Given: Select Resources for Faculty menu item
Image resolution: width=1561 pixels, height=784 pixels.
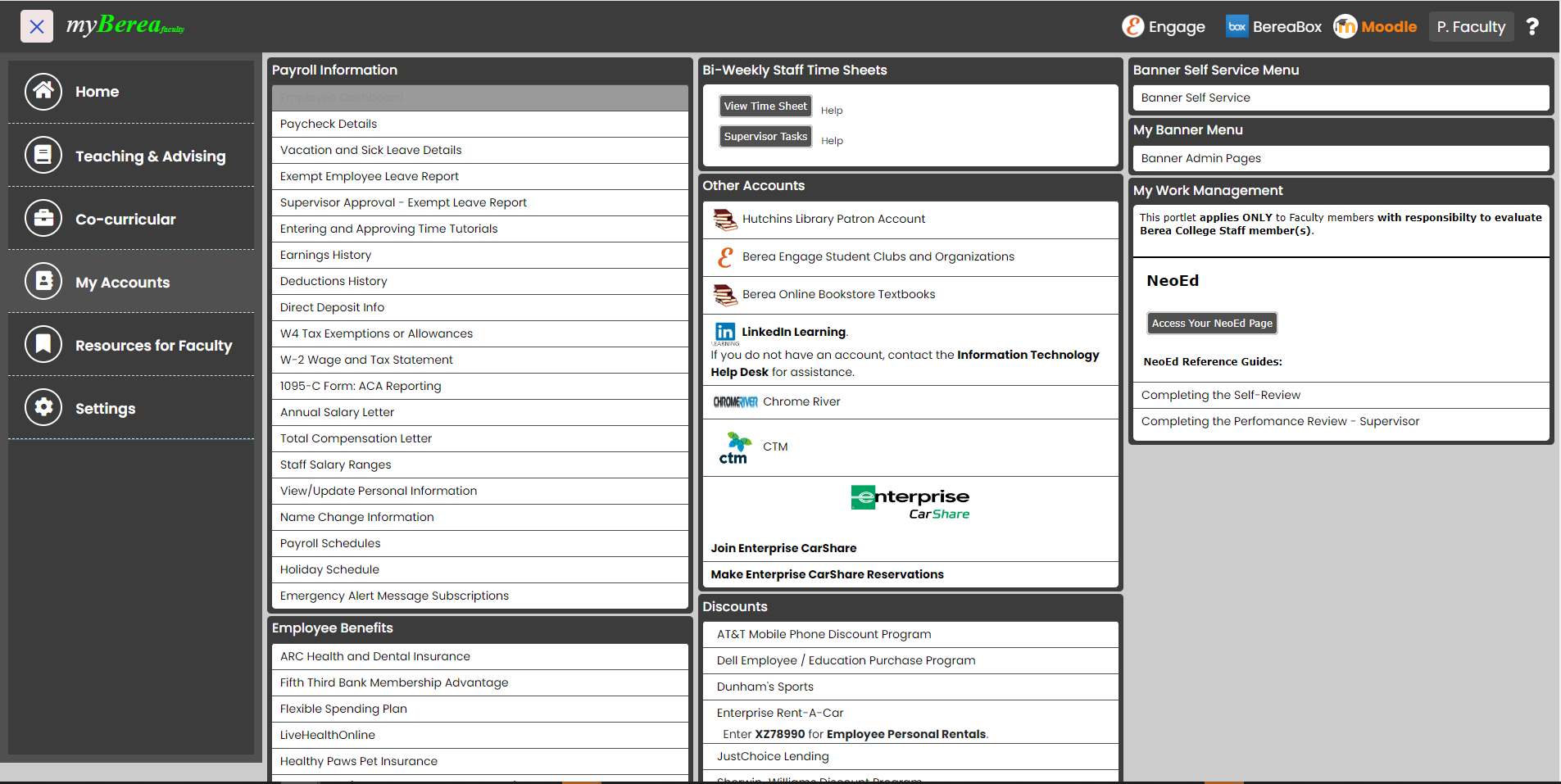Looking at the screenshot, I should (153, 346).
